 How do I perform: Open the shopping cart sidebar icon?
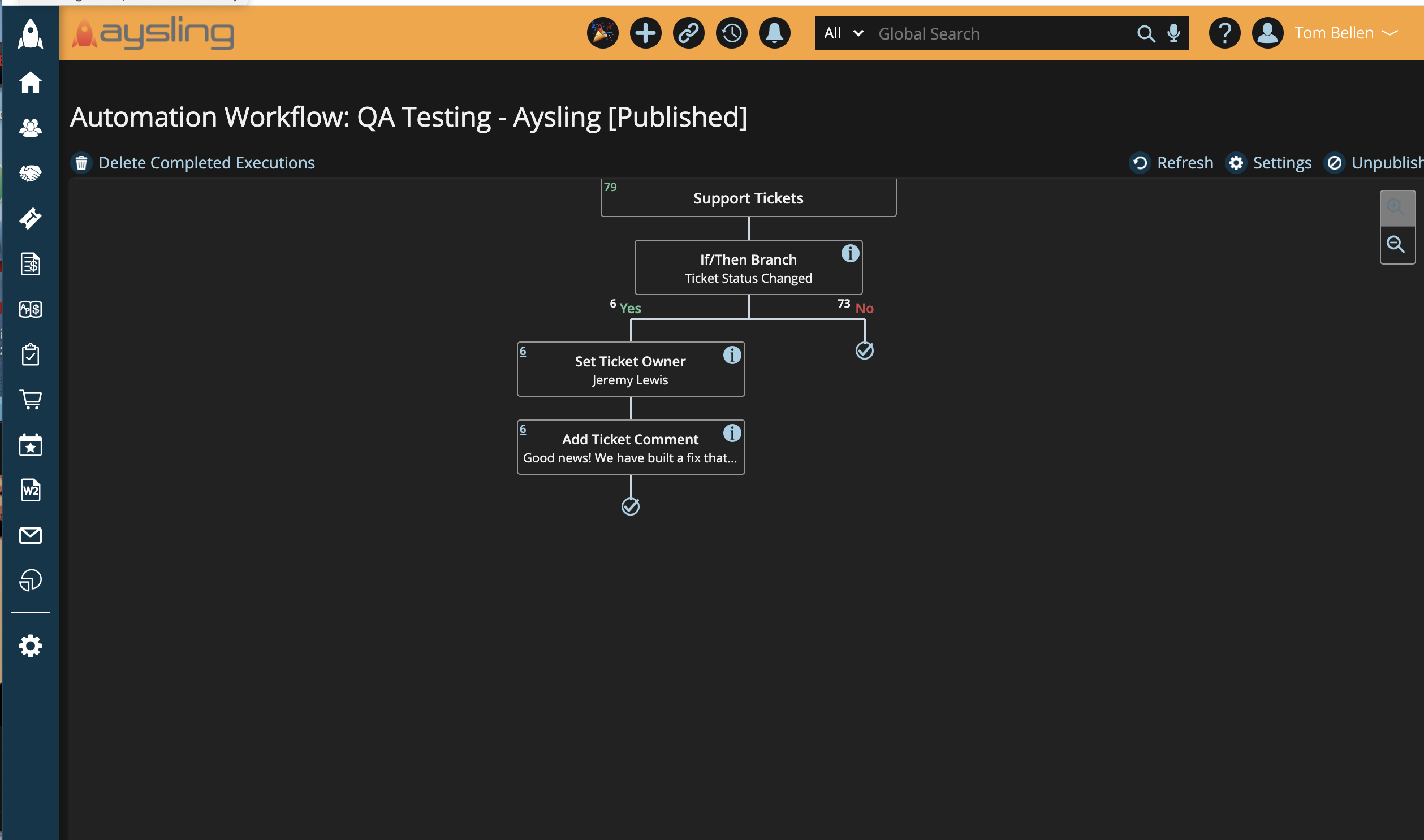pyautogui.click(x=31, y=400)
